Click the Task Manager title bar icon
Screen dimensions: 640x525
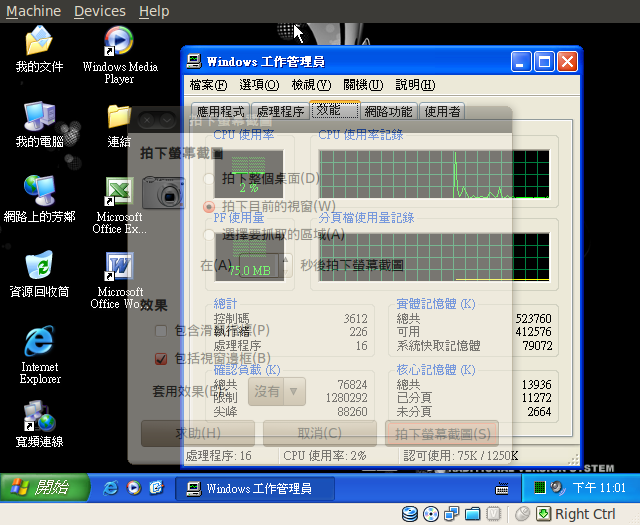(x=194, y=62)
